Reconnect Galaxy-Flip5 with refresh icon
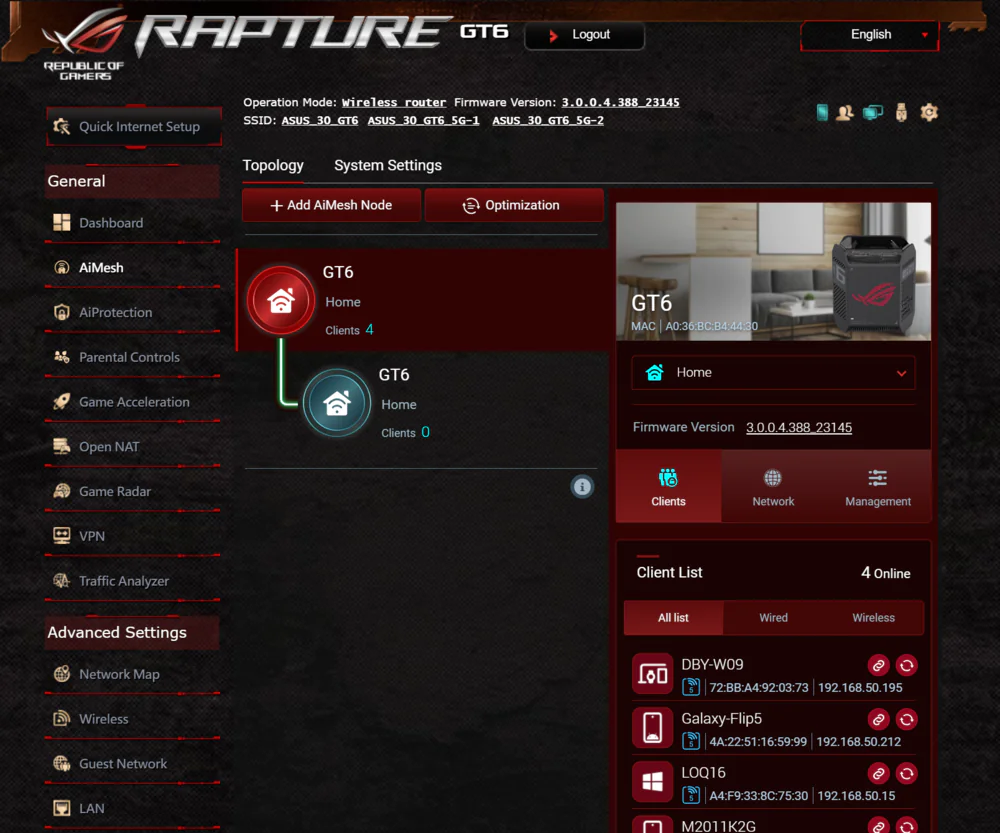Image resolution: width=1000 pixels, height=833 pixels. coord(906,719)
